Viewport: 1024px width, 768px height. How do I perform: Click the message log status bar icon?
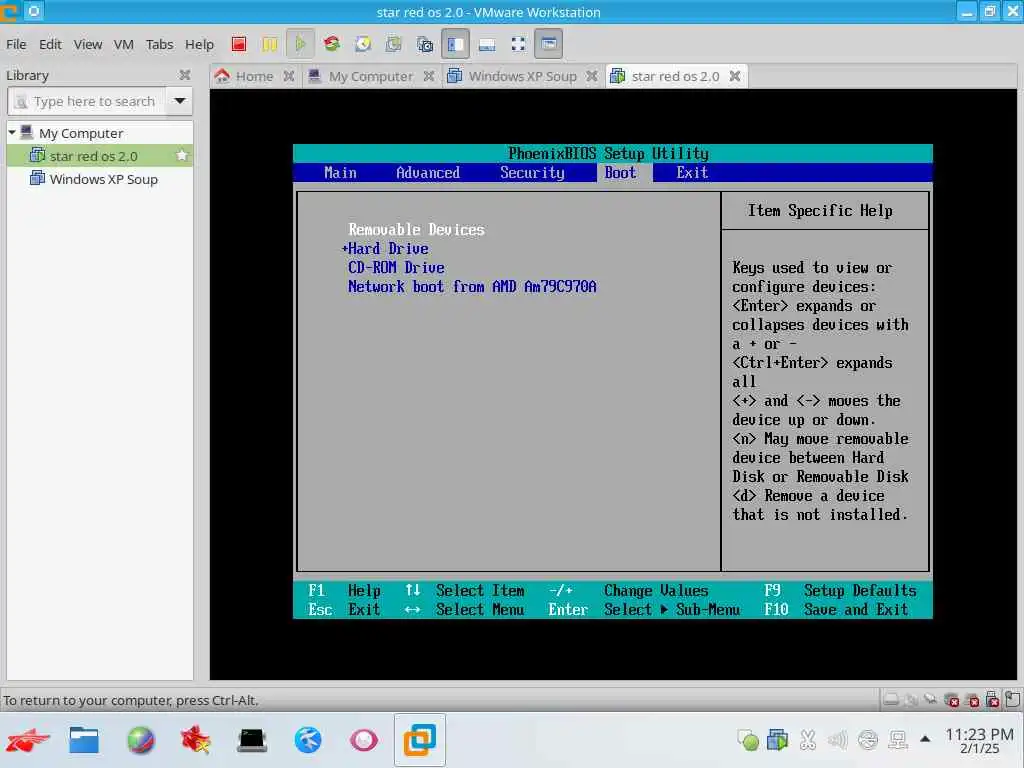point(1013,700)
